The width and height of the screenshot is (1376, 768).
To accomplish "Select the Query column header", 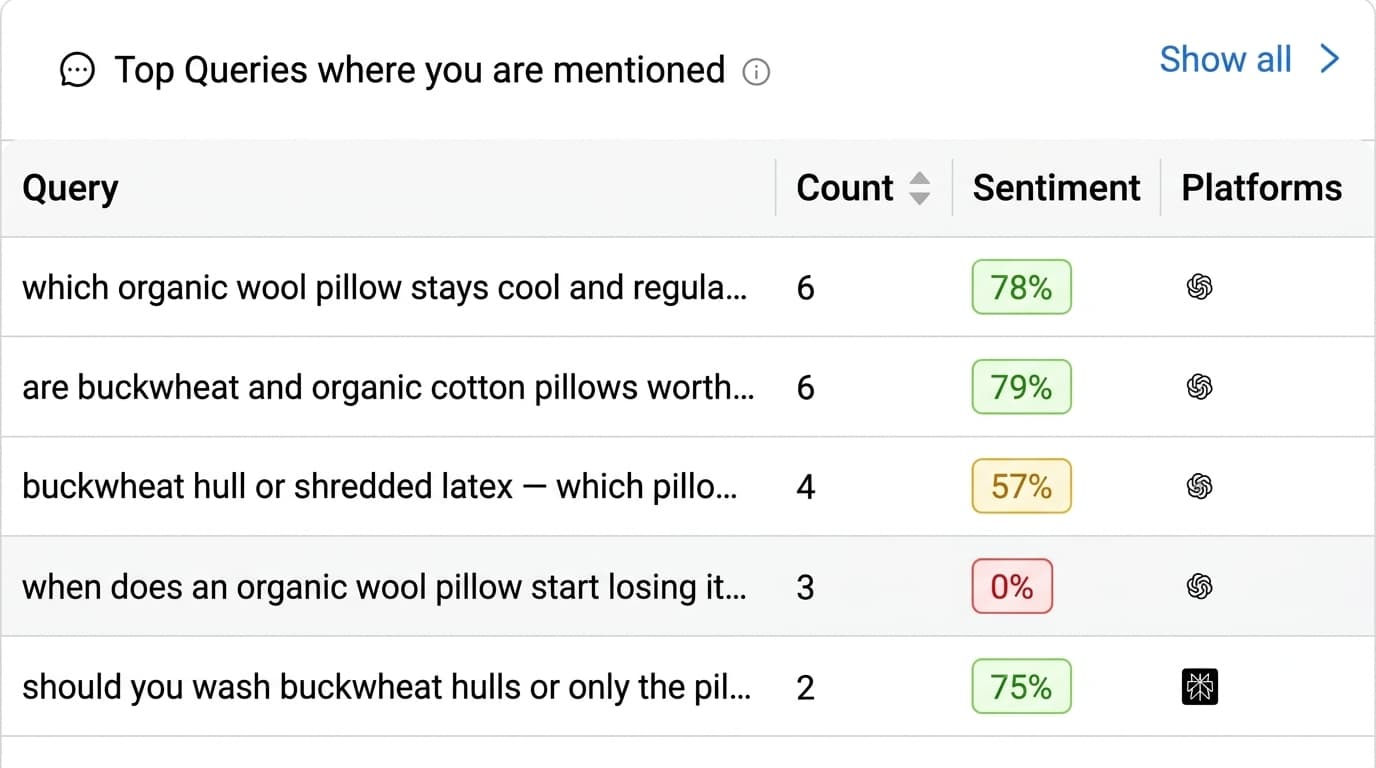I will point(70,188).
